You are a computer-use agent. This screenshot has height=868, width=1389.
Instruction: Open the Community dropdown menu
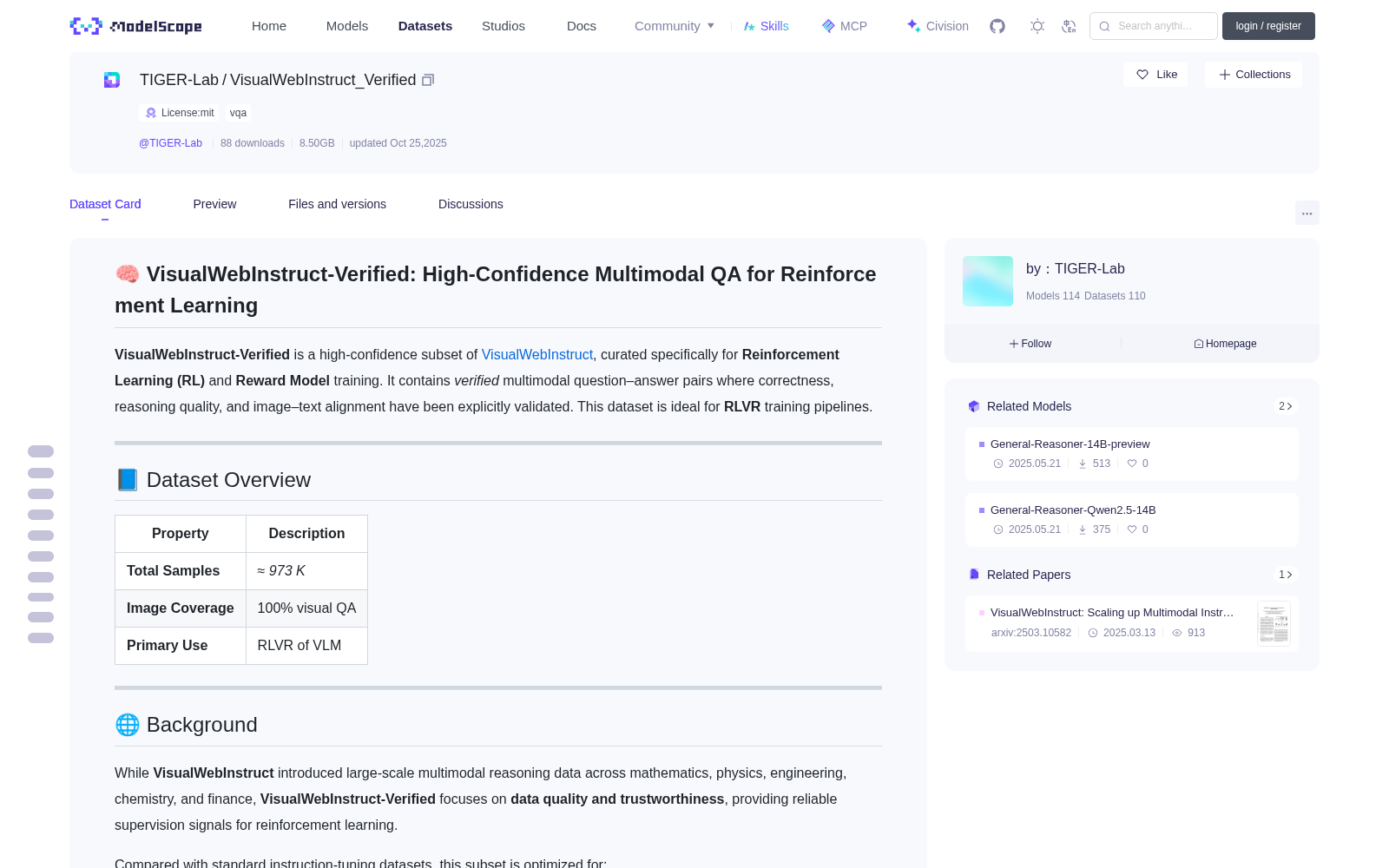point(675,26)
